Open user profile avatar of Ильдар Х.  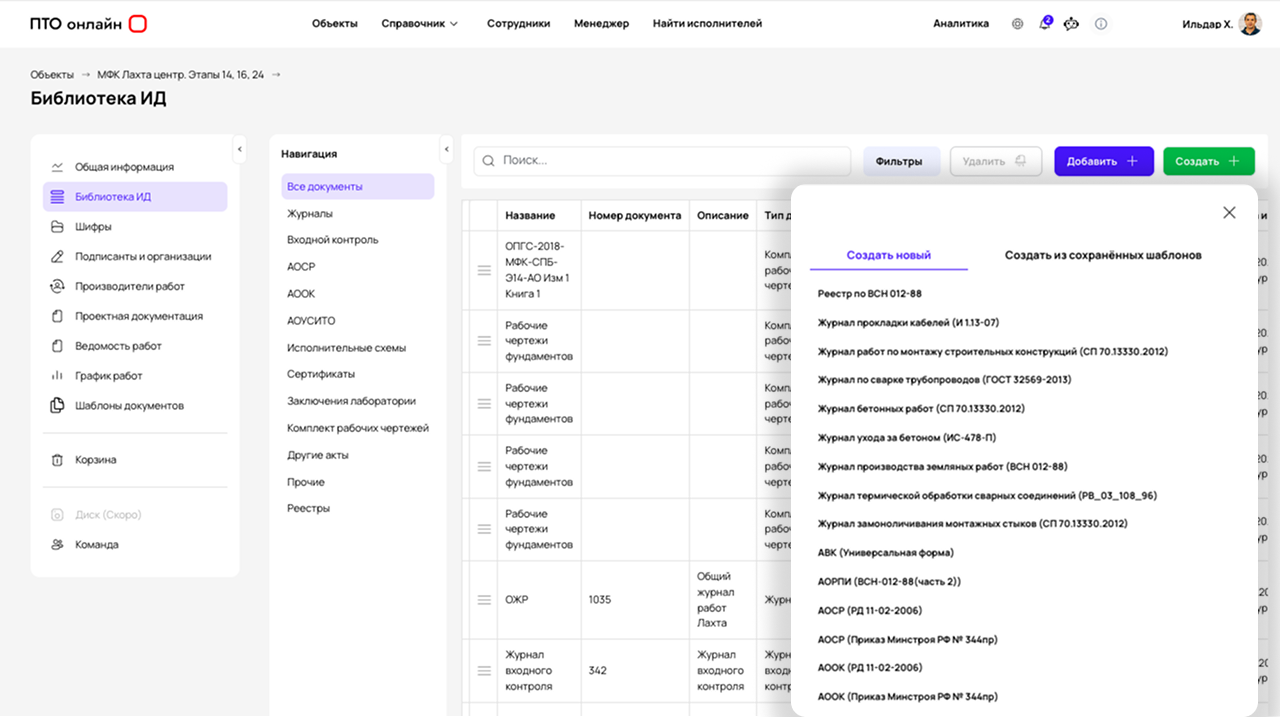click(1250, 24)
